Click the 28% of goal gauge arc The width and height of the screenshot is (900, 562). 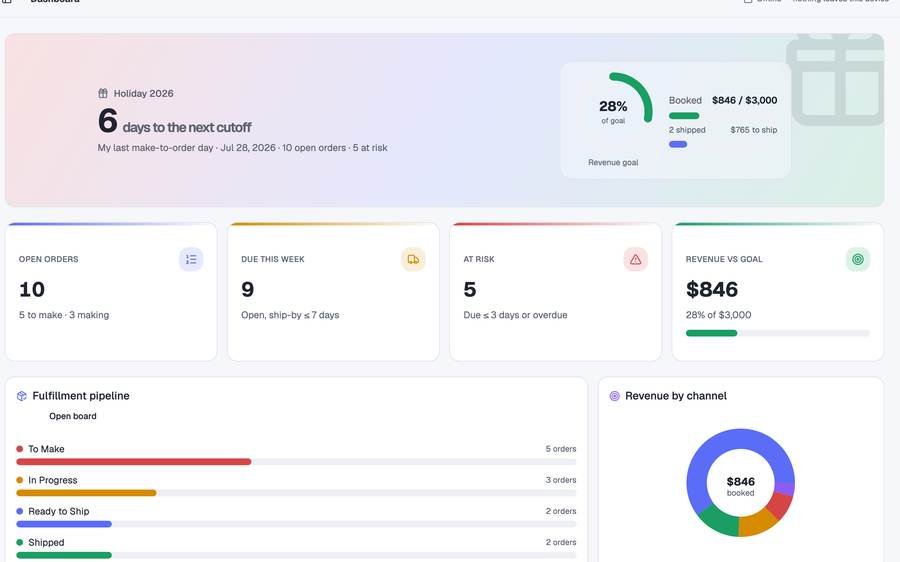click(642, 88)
